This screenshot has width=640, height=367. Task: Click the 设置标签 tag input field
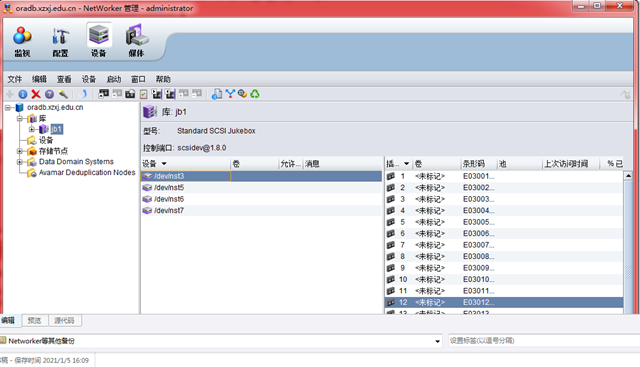[x=544, y=341]
